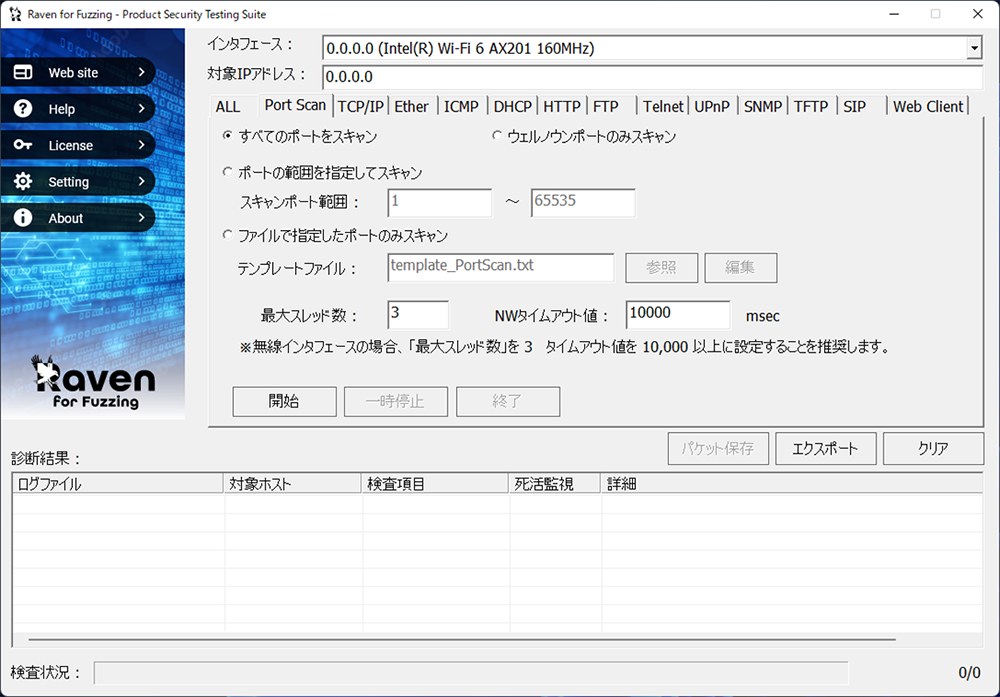The image size is (1000, 697).
Task: Switch to the TFTP tab
Action: click(811, 106)
